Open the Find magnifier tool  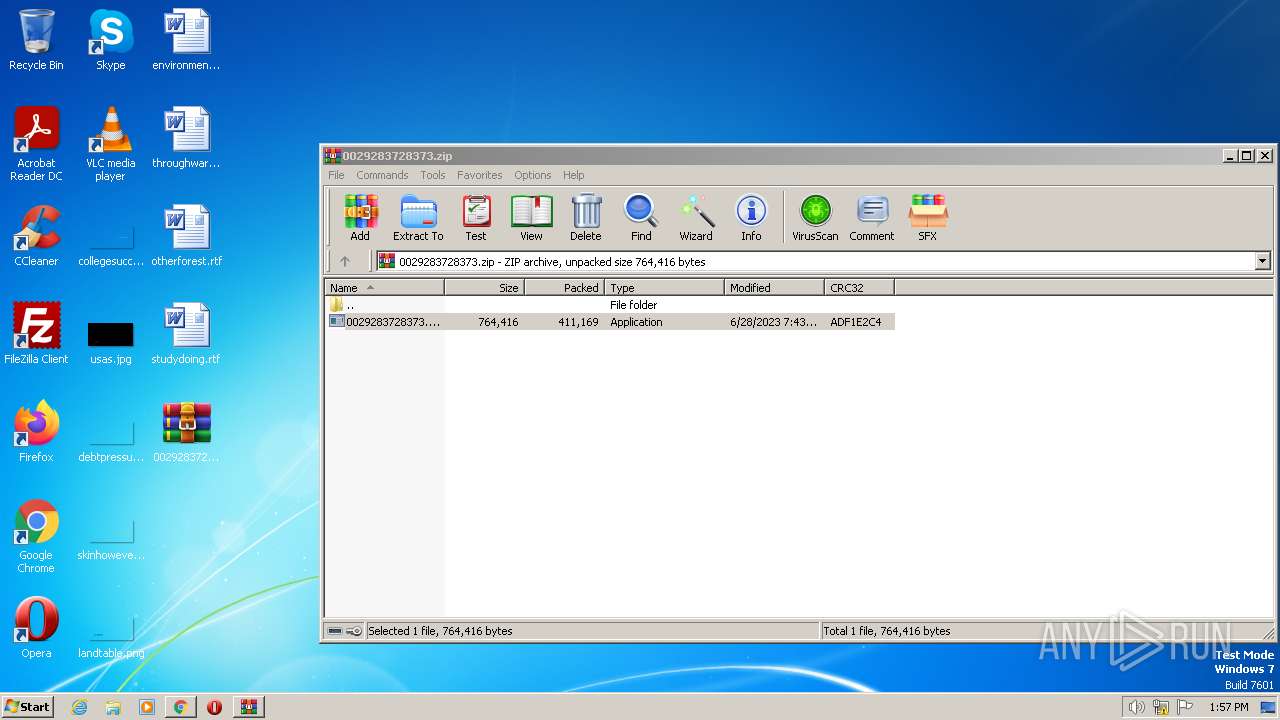(641, 218)
